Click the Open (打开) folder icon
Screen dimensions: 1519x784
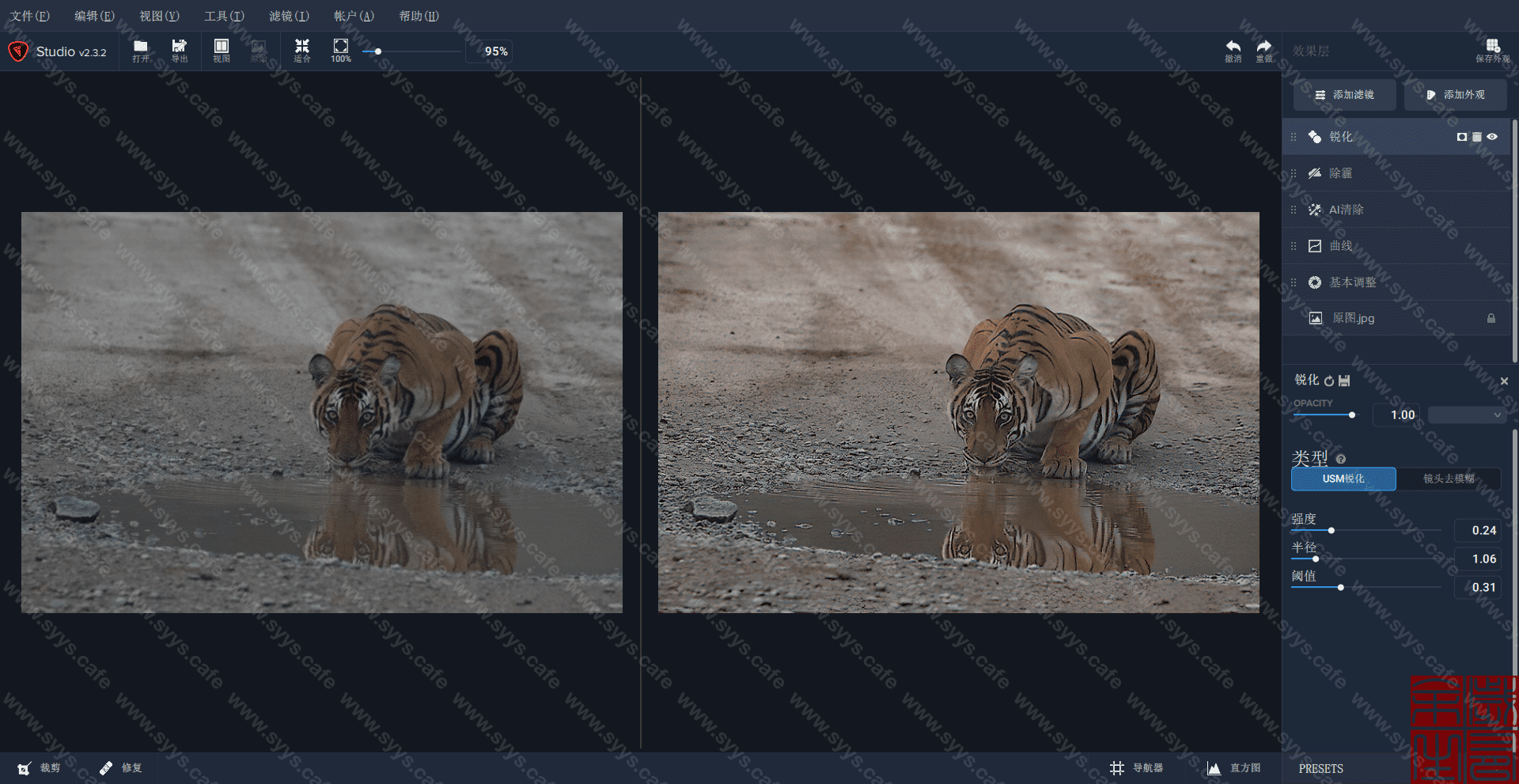click(141, 50)
